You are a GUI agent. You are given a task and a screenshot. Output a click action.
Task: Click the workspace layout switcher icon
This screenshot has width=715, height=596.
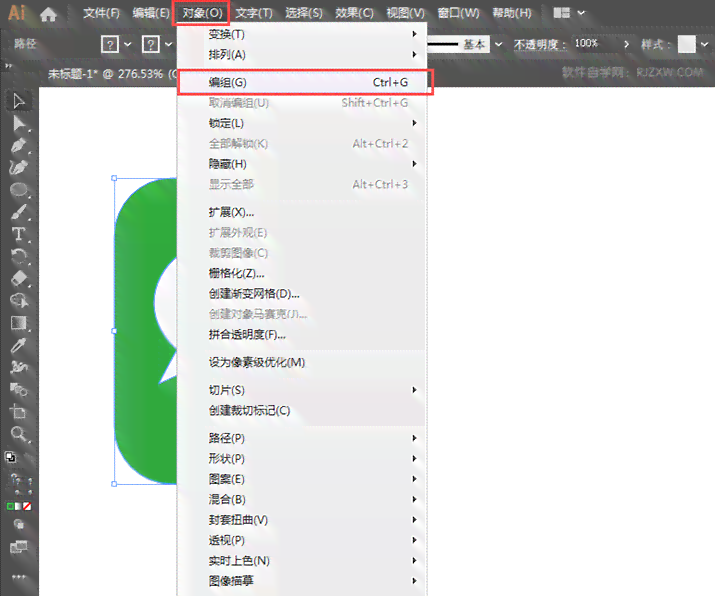(562, 13)
